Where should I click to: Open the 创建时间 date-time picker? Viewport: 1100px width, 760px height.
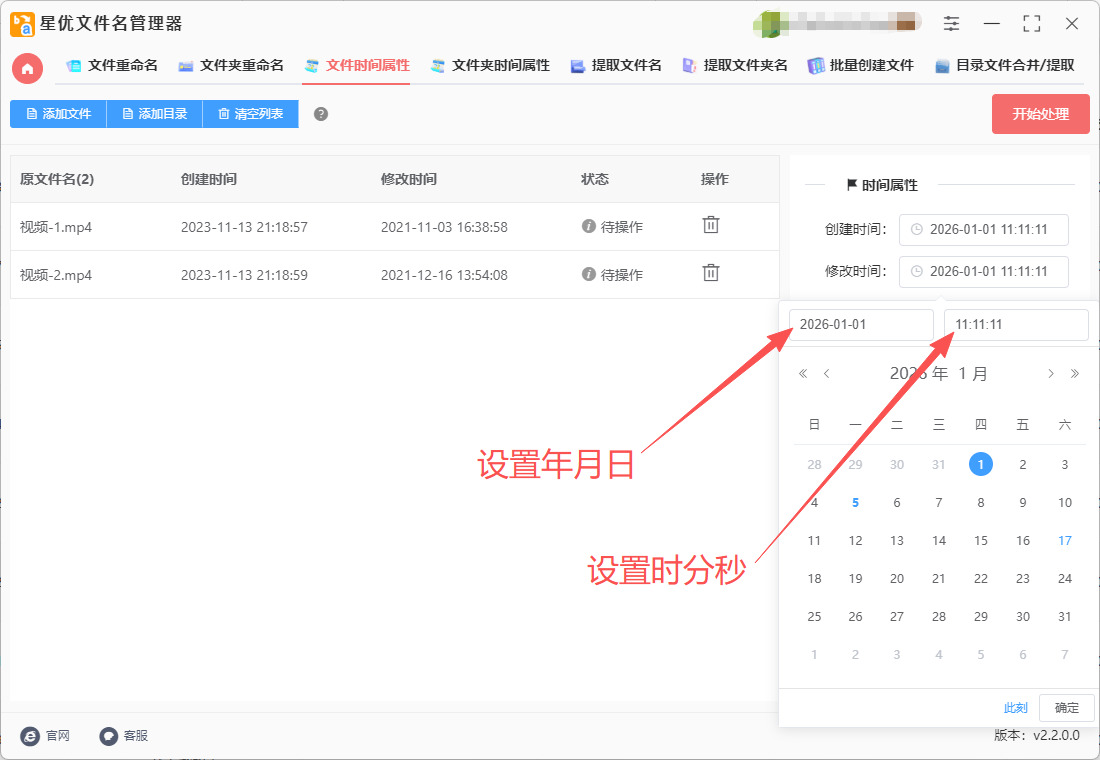[x=983, y=230]
